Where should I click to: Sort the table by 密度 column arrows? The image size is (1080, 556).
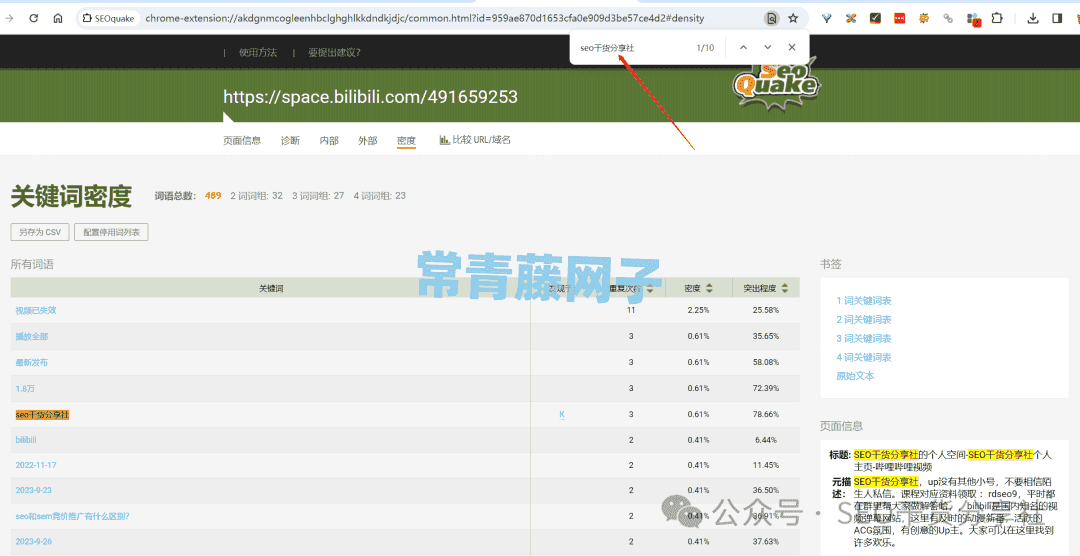[709, 288]
